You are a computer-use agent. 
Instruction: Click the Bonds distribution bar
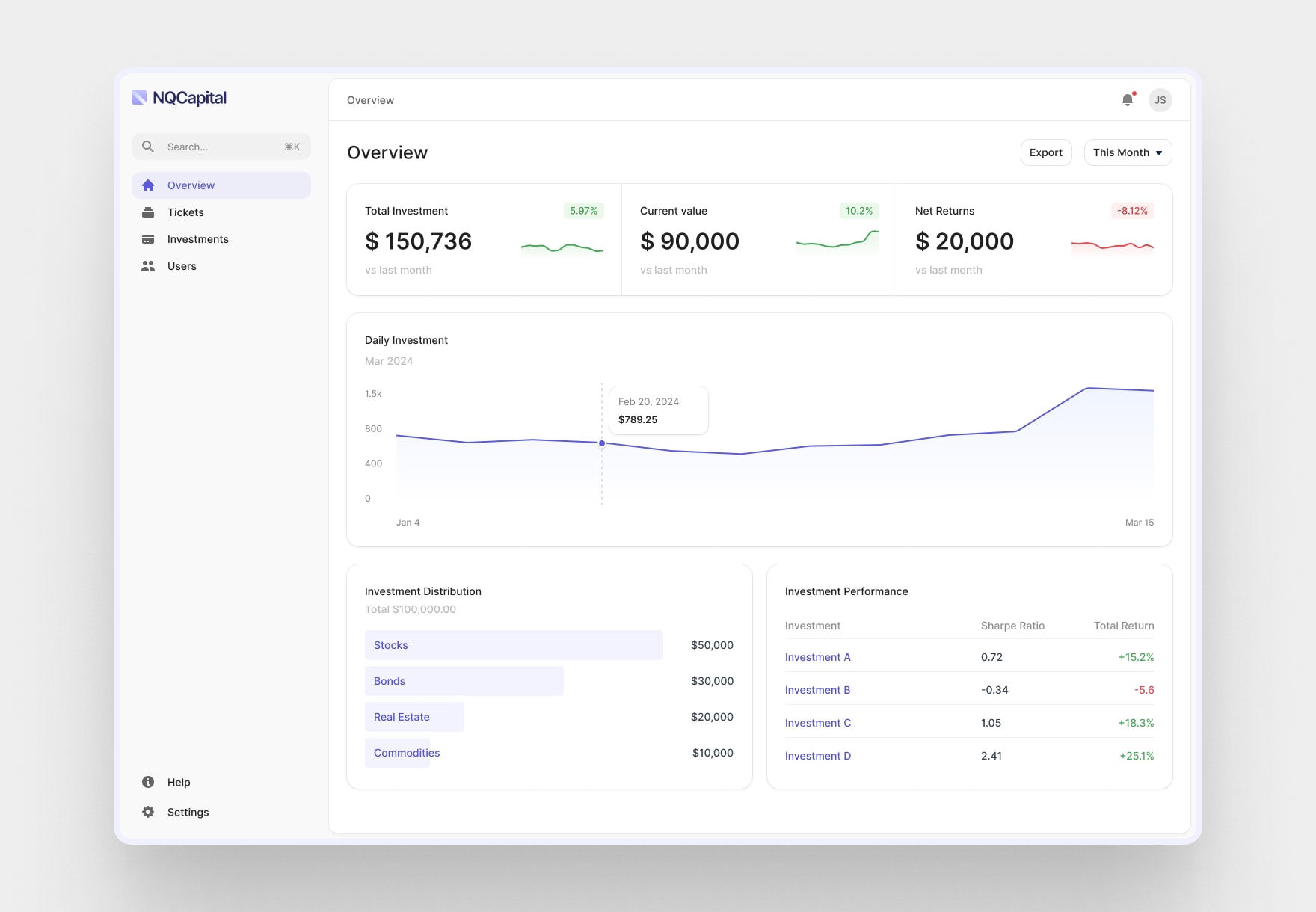[464, 681]
